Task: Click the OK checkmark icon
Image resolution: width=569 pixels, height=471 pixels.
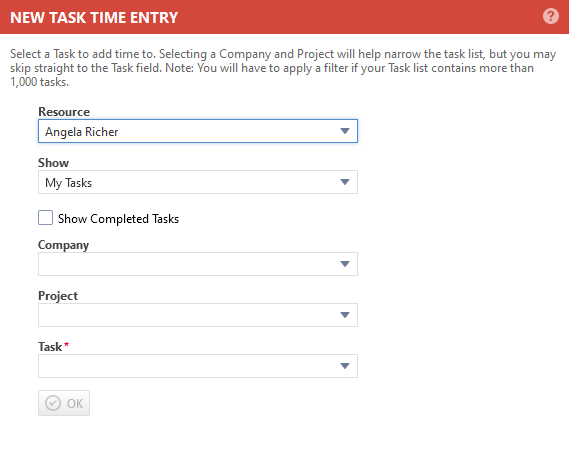Action: (53, 403)
